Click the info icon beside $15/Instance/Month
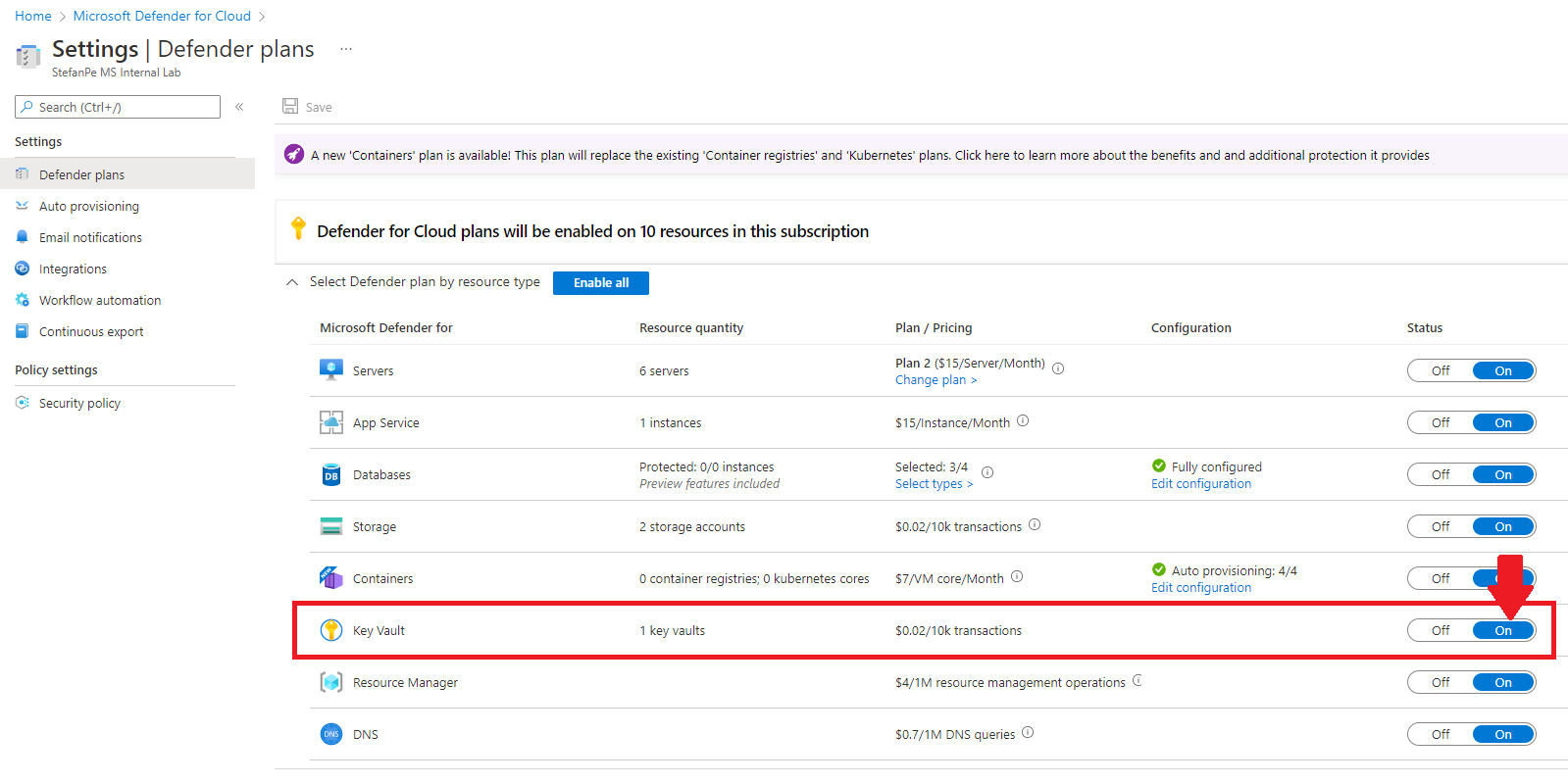 [x=1023, y=420]
